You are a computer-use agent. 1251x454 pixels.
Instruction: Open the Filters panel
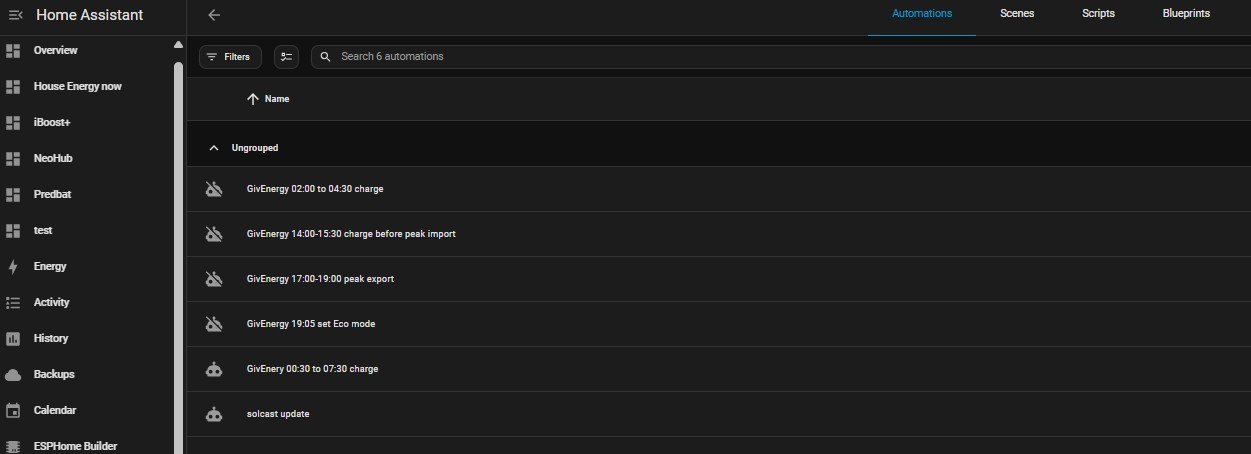pos(230,57)
